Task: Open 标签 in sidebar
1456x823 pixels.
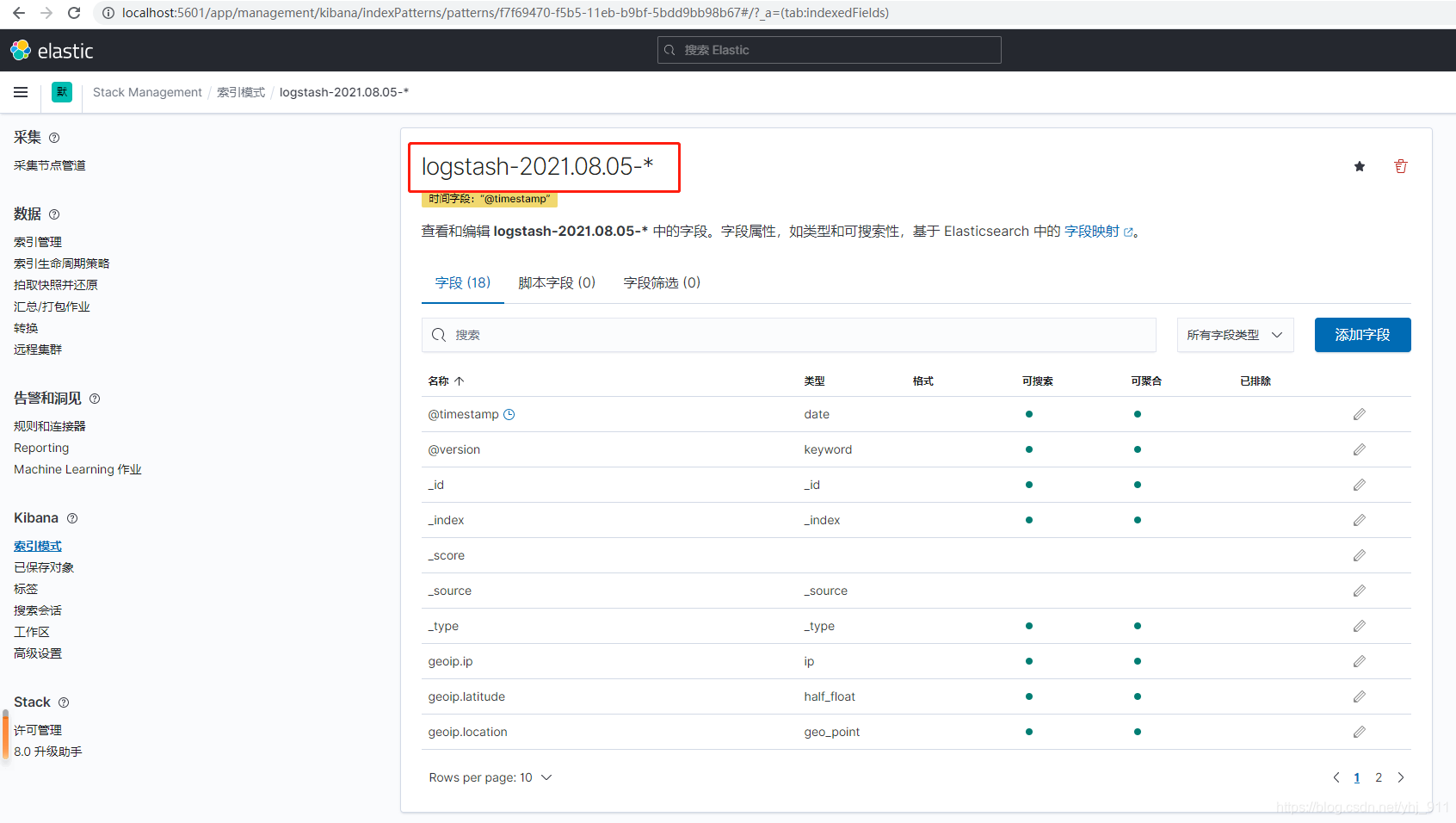Action: click(26, 589)
